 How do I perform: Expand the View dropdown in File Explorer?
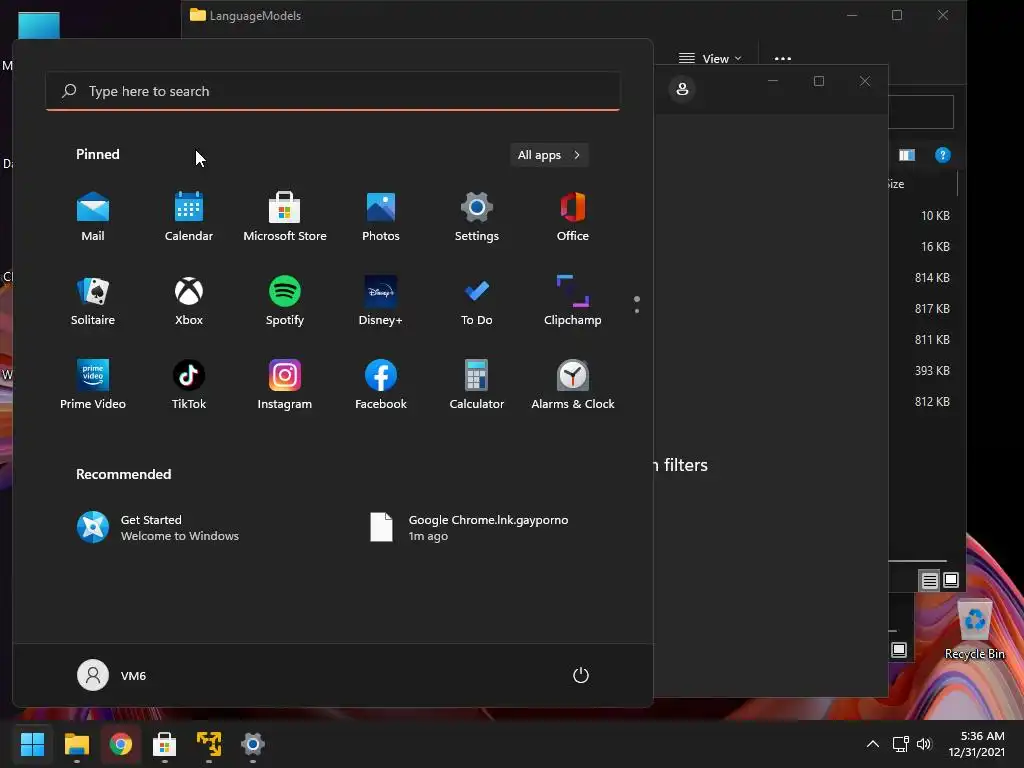710,59
